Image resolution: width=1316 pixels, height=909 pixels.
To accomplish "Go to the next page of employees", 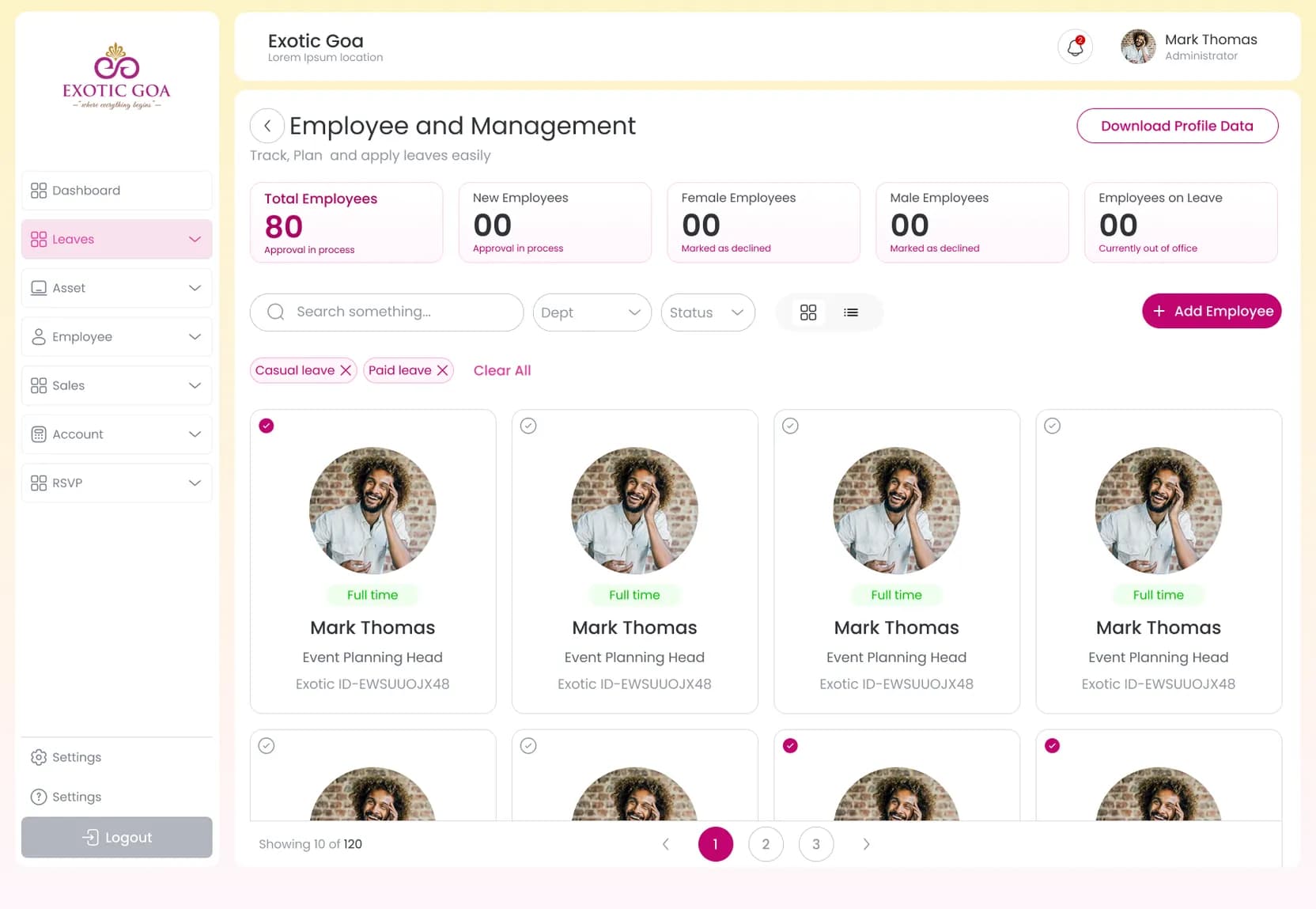I will (867, 844).
